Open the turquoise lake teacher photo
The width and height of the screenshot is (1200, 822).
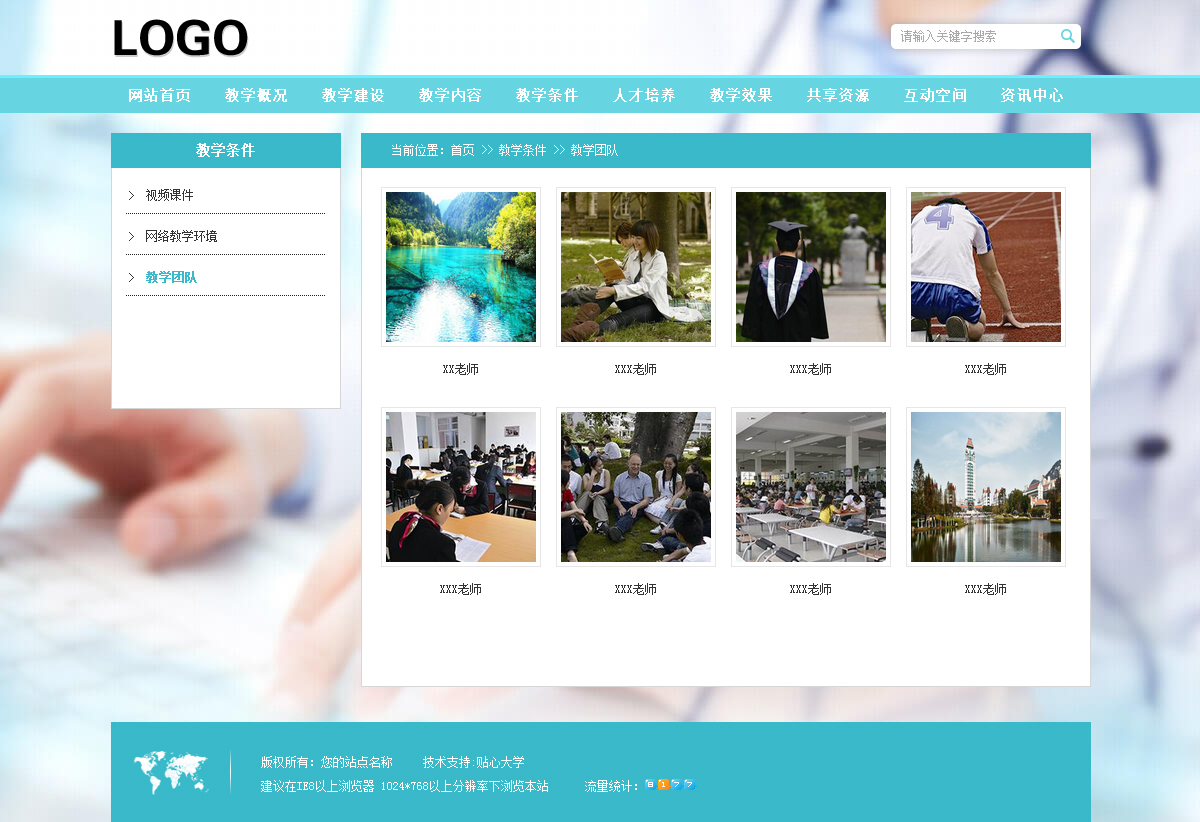(461, 267)
